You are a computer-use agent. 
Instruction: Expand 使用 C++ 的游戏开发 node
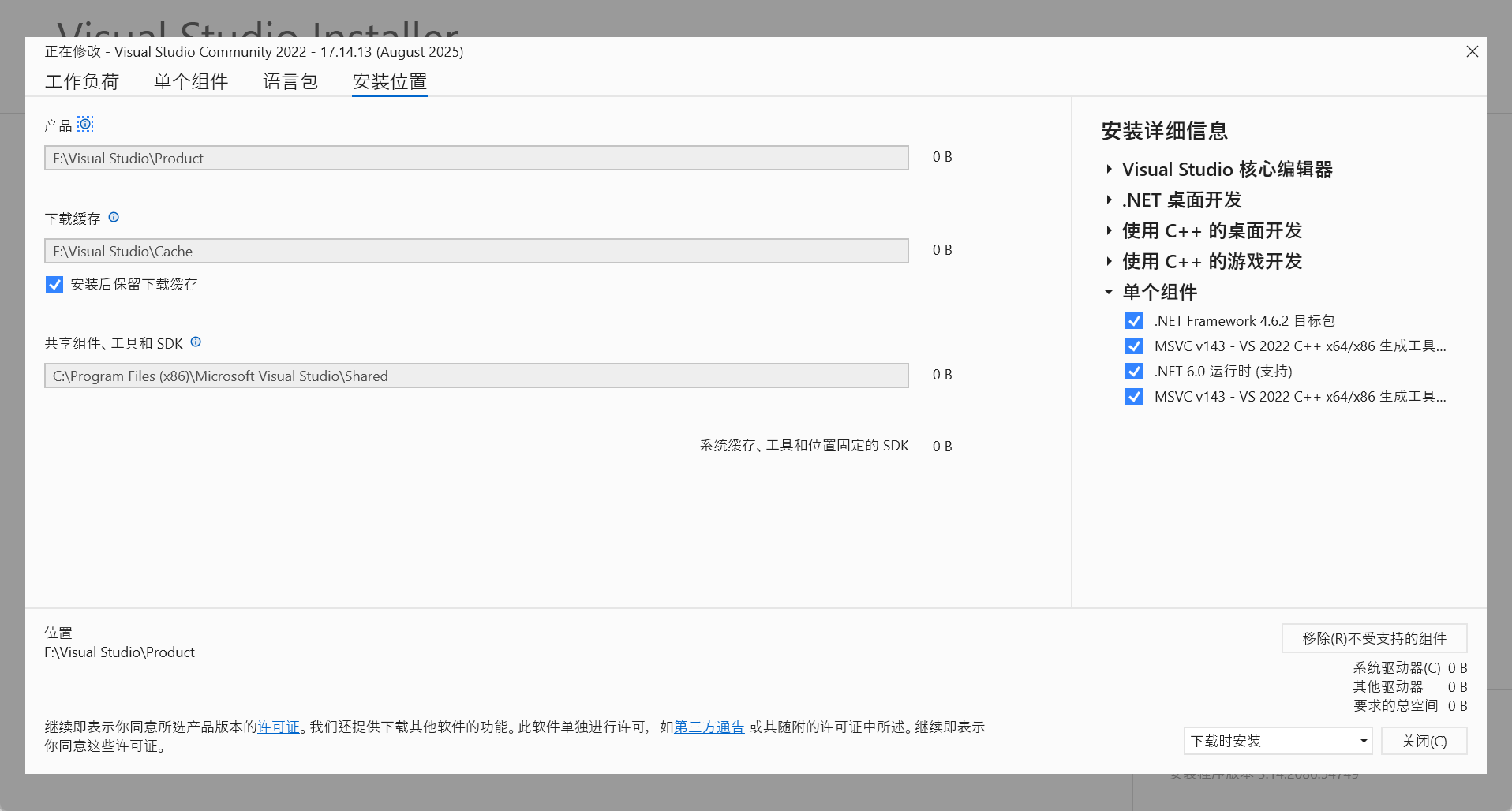pyautogui.click(x=1109, y=261)
